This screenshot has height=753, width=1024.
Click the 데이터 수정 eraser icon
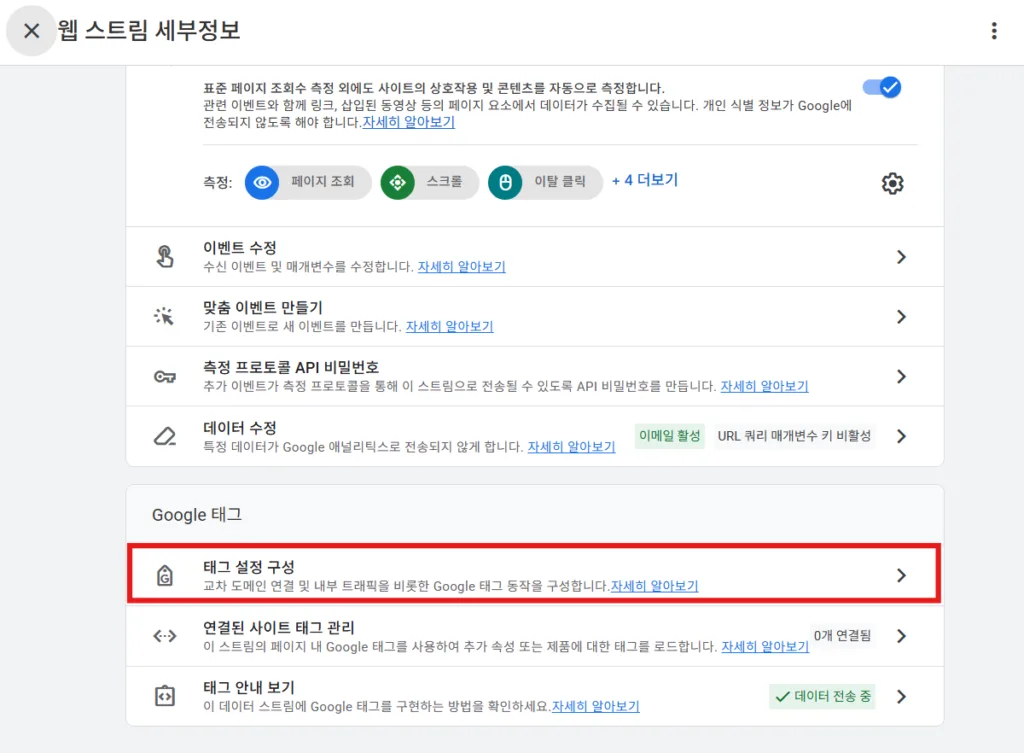point(165,436)
